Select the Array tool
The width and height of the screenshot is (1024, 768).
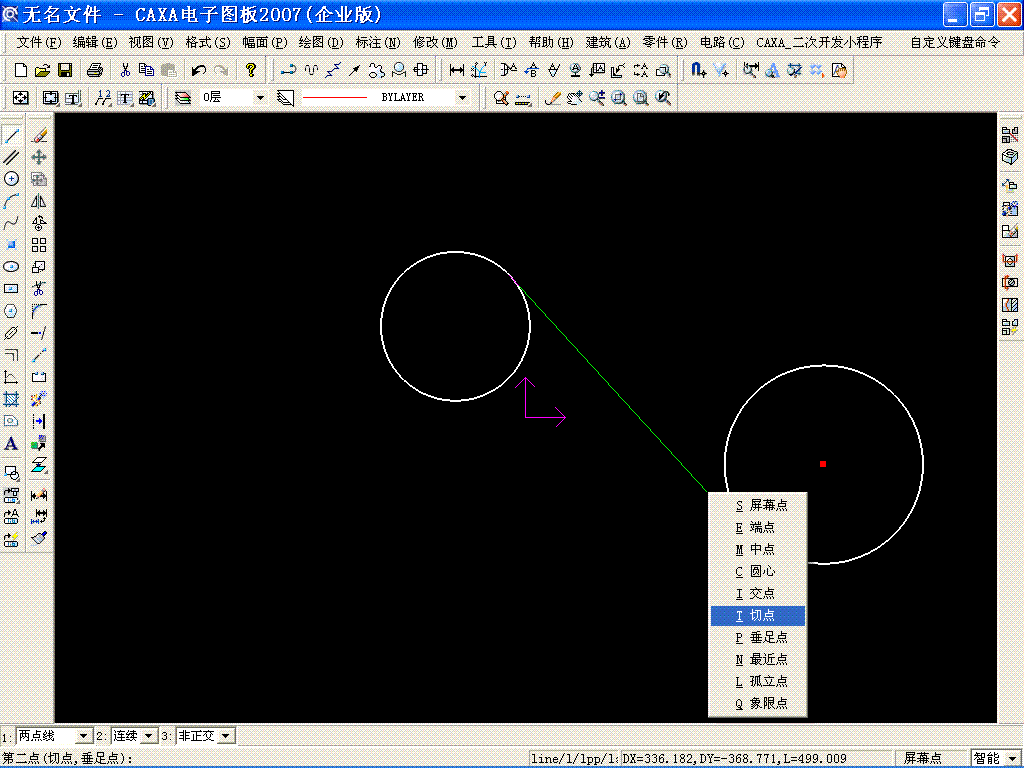point(39,245)
